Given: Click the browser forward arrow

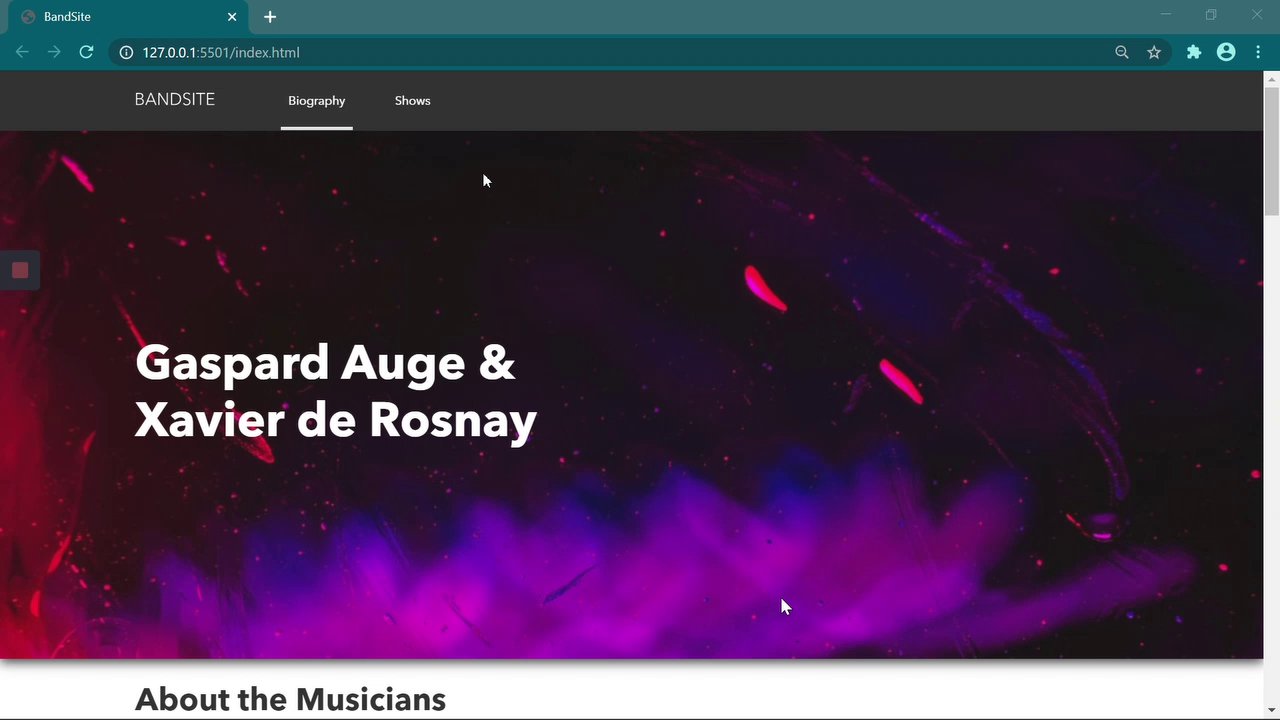Looking at the screenshot, I should point(54,52).
